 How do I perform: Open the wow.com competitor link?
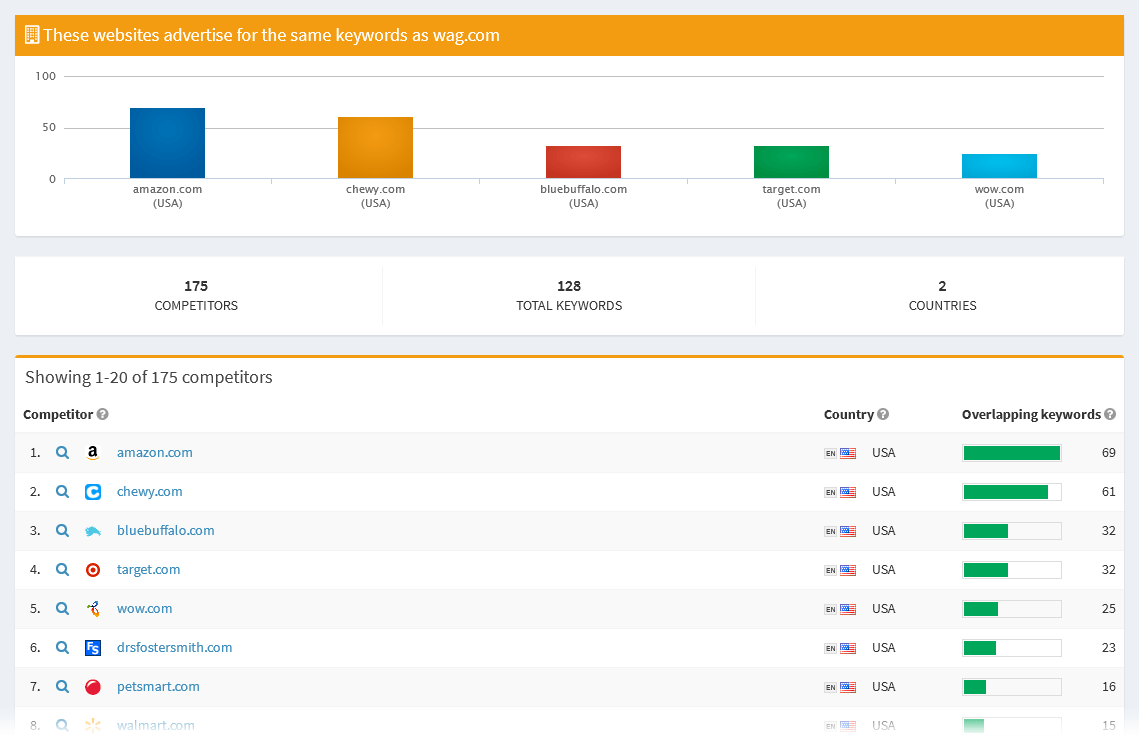[144, 608]
